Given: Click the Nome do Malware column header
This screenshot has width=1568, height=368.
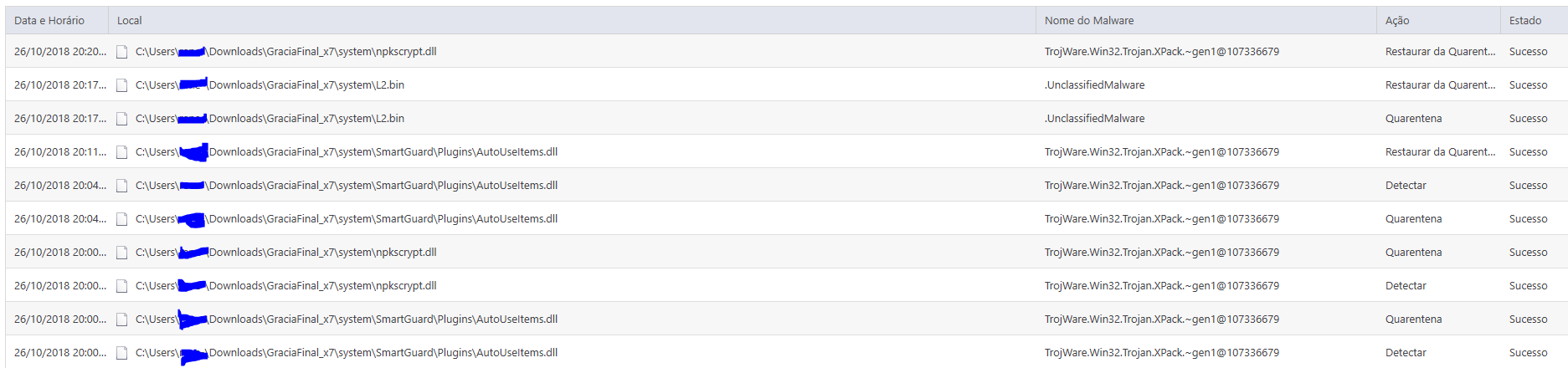Looking at the screenshot, I should tap(1089, 20).
